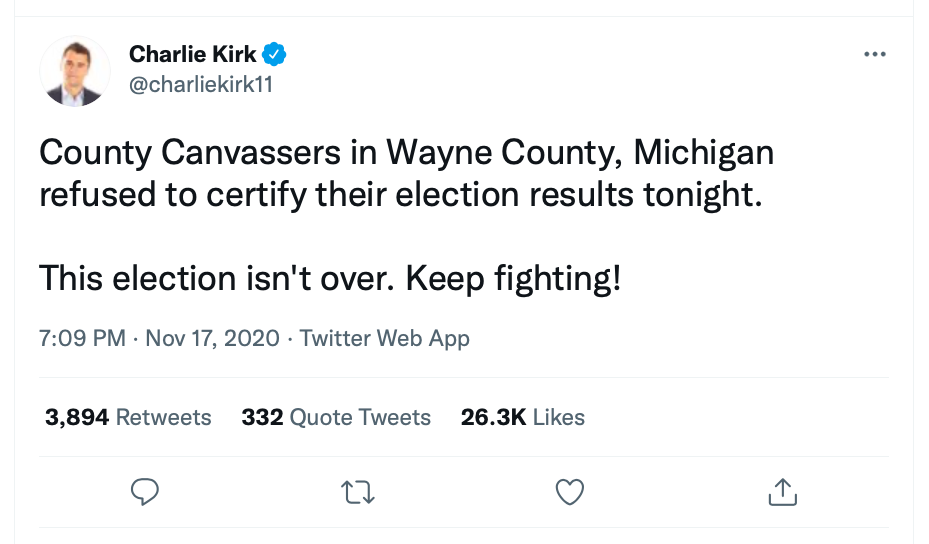The image size is (929, 544).
Task: See who gave 26.3K Likes
Action: click(522, 417)
